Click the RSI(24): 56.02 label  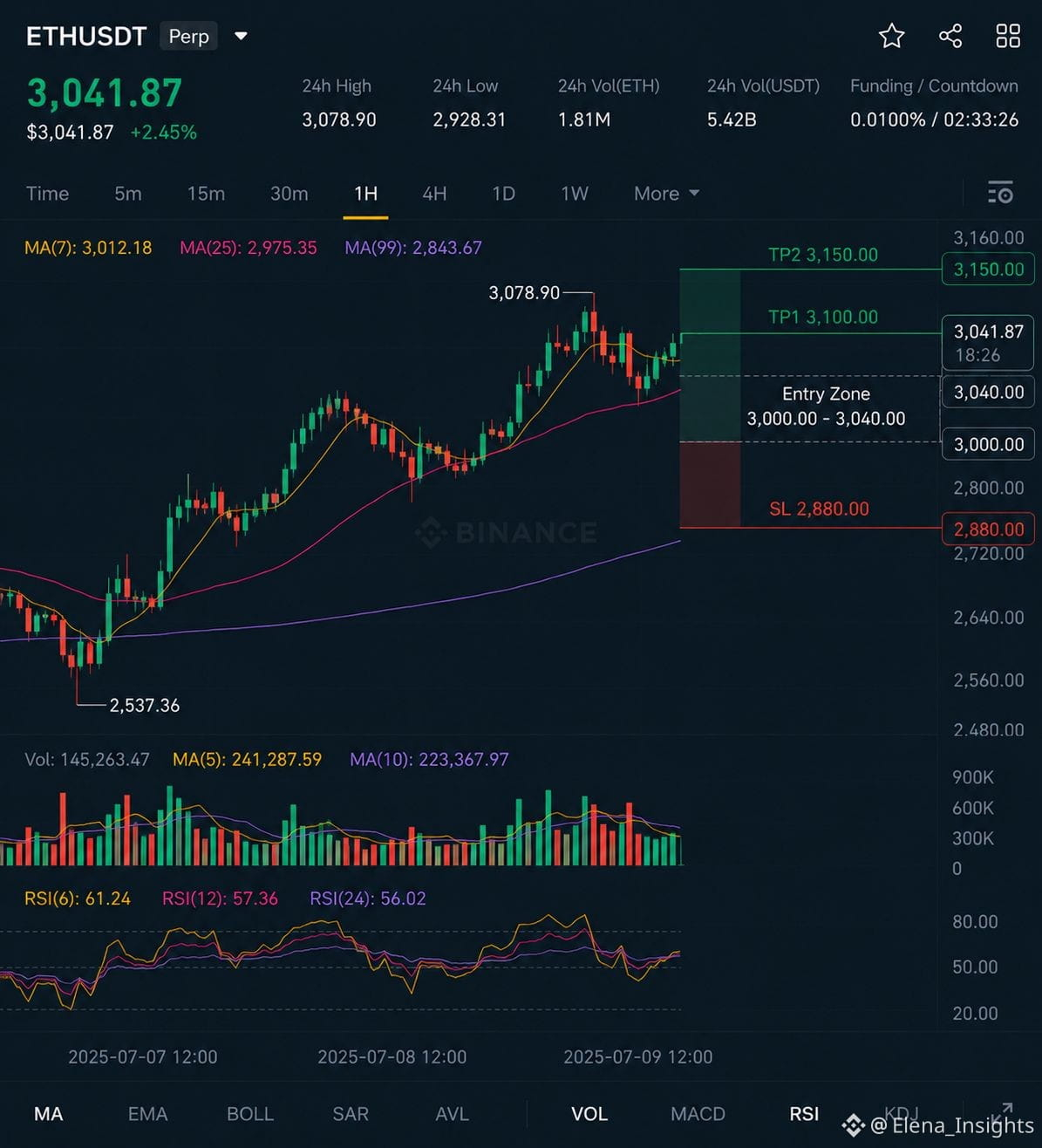(x=368, y=899)
